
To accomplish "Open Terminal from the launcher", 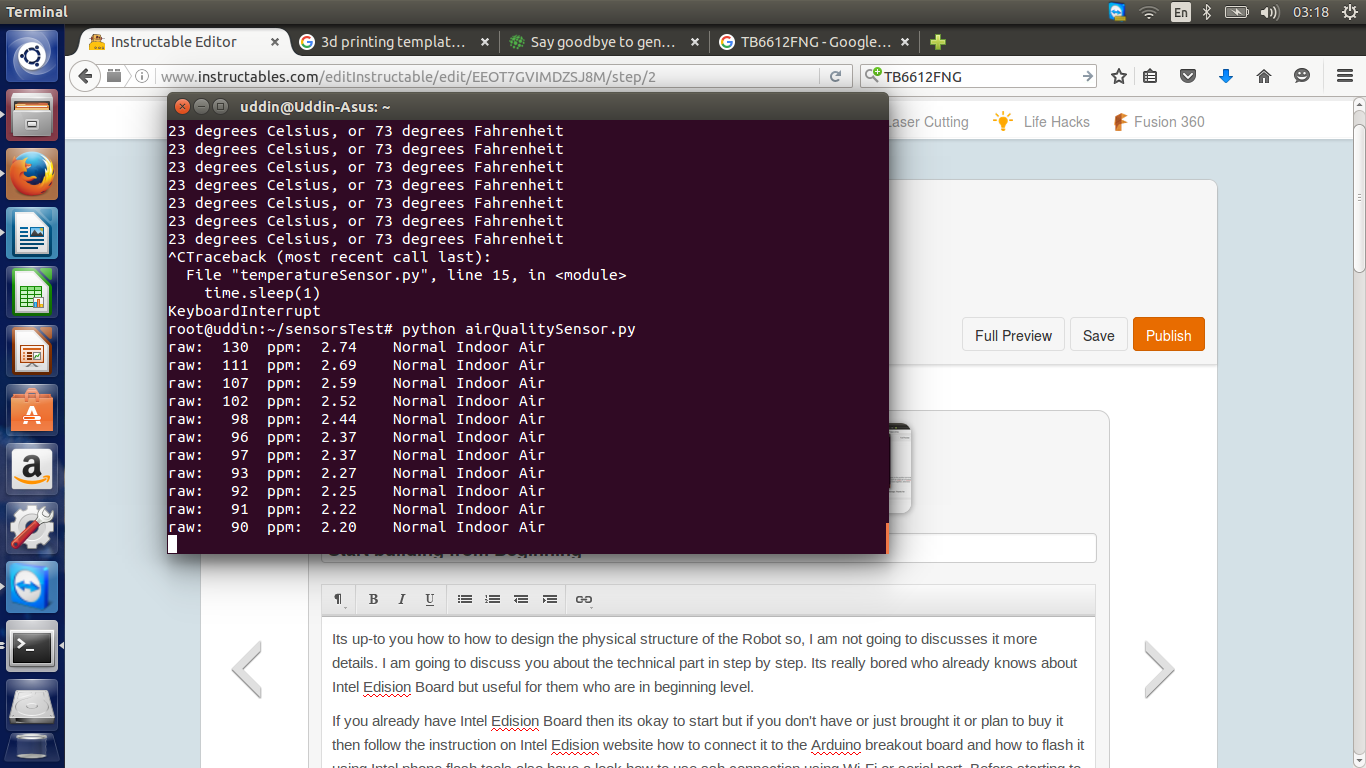I will click(x=32, y=646).
